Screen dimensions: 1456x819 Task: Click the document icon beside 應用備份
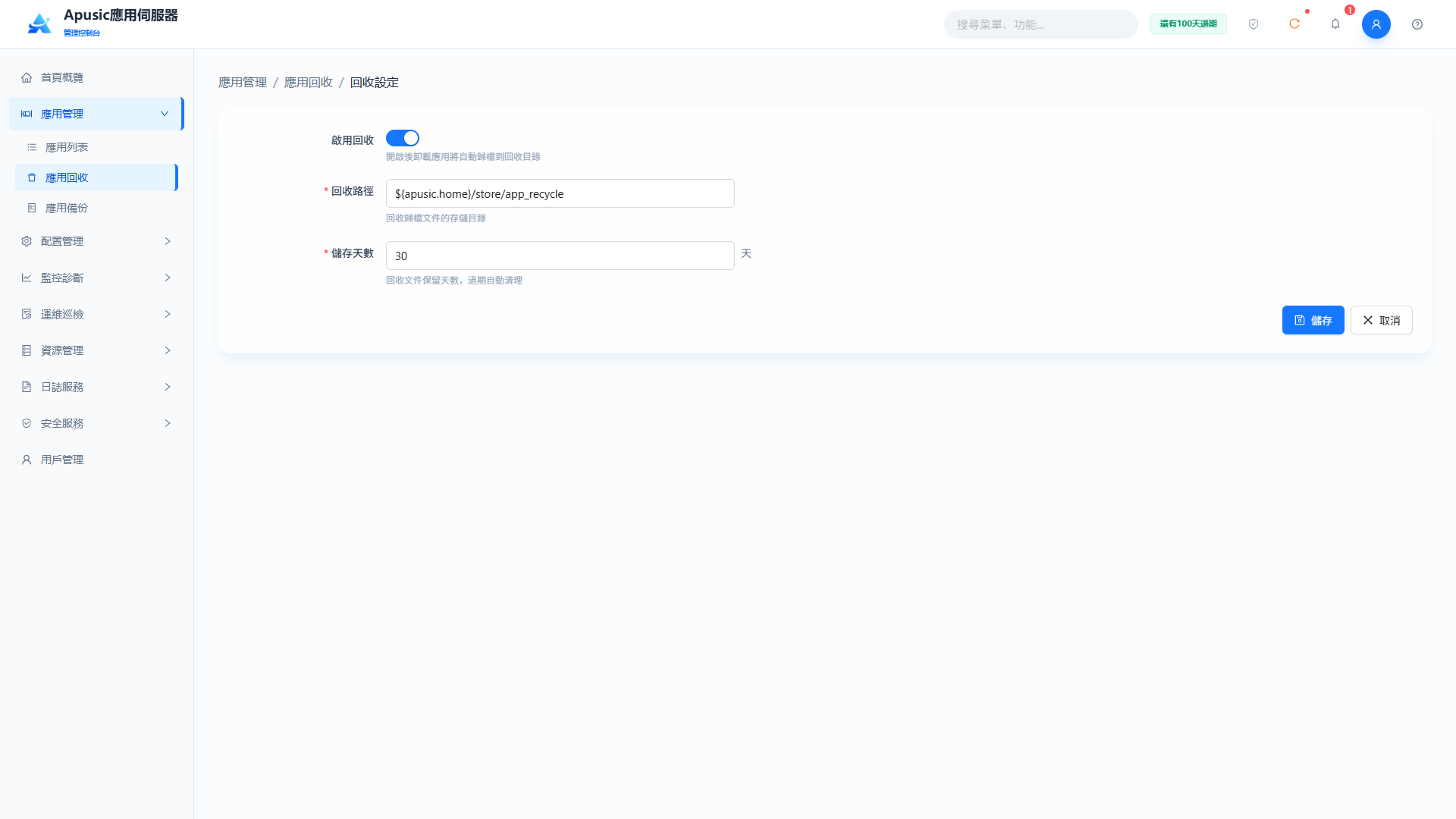pyautogui.click(x=32, y=208)
